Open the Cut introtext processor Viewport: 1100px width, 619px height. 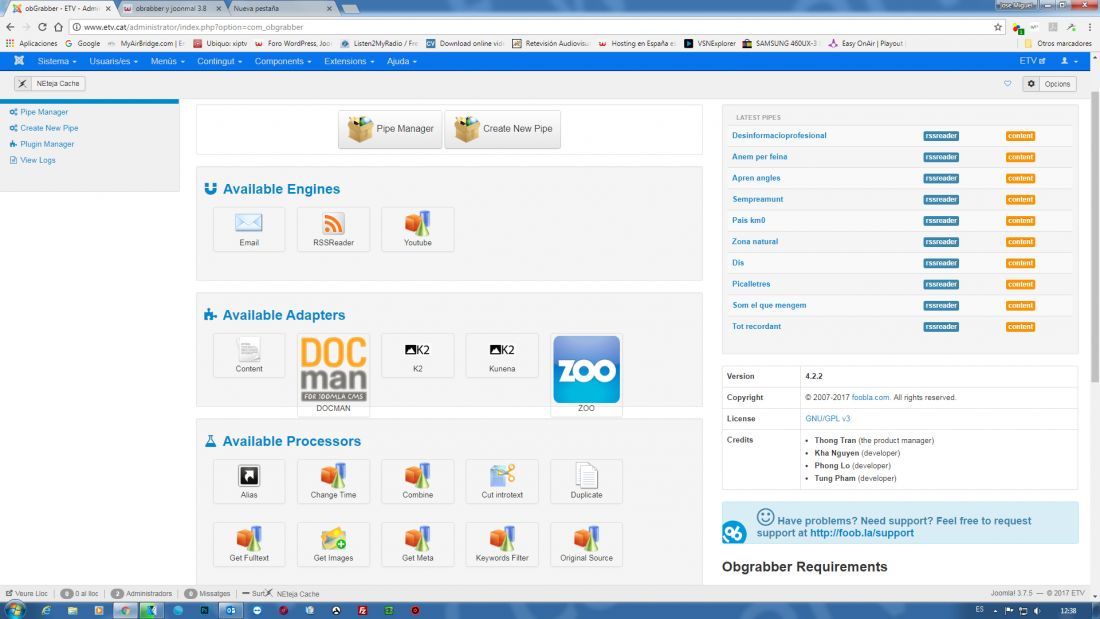[x=502, y=481]
